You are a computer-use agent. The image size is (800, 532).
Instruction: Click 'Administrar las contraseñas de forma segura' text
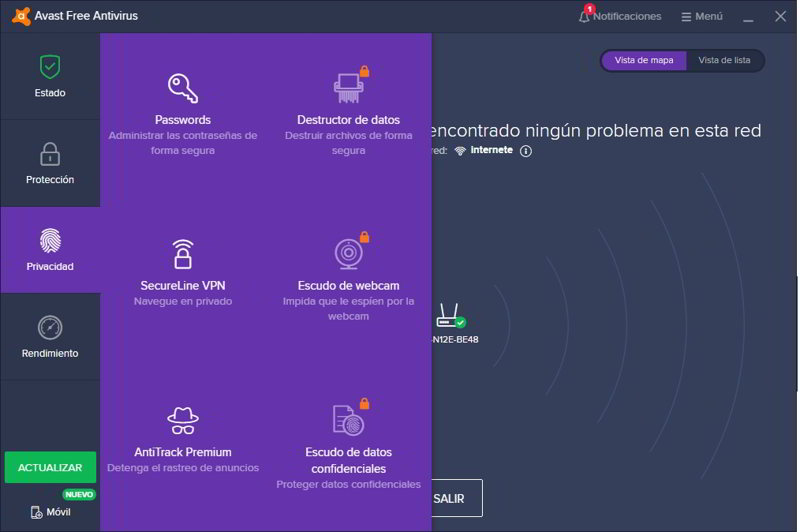183,143
